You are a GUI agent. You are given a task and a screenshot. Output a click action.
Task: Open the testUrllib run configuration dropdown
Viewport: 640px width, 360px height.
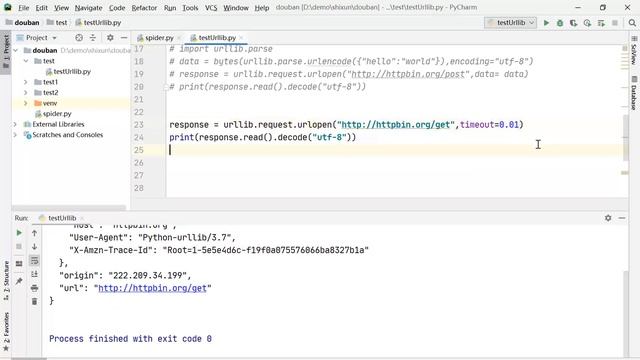511,23
